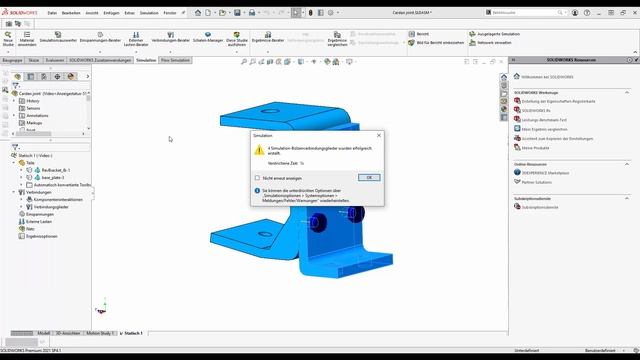Select the Externe Lasten tree item
640x360 pixels.
39,222
